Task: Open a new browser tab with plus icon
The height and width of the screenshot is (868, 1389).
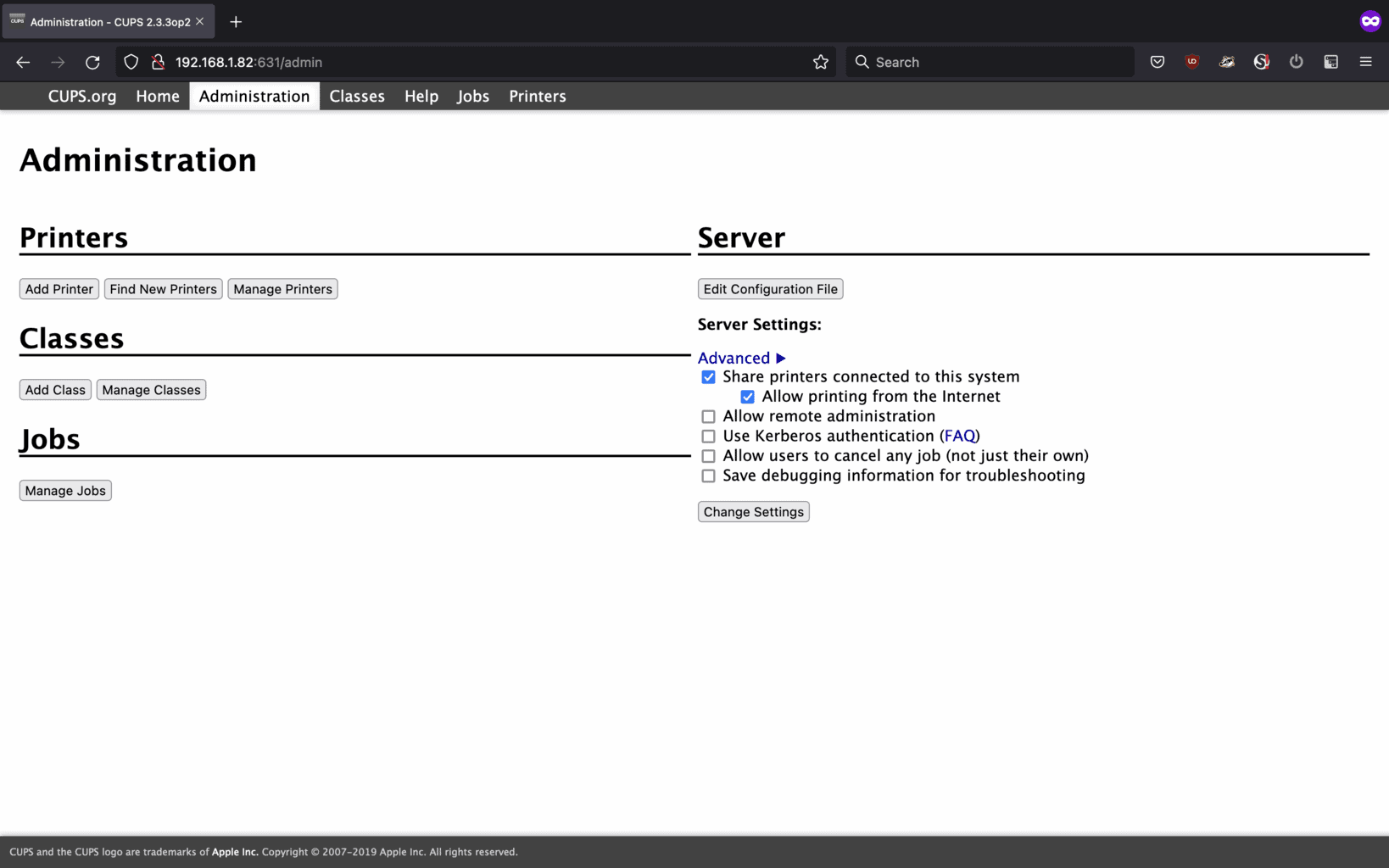Action: (x=236, y=22)
